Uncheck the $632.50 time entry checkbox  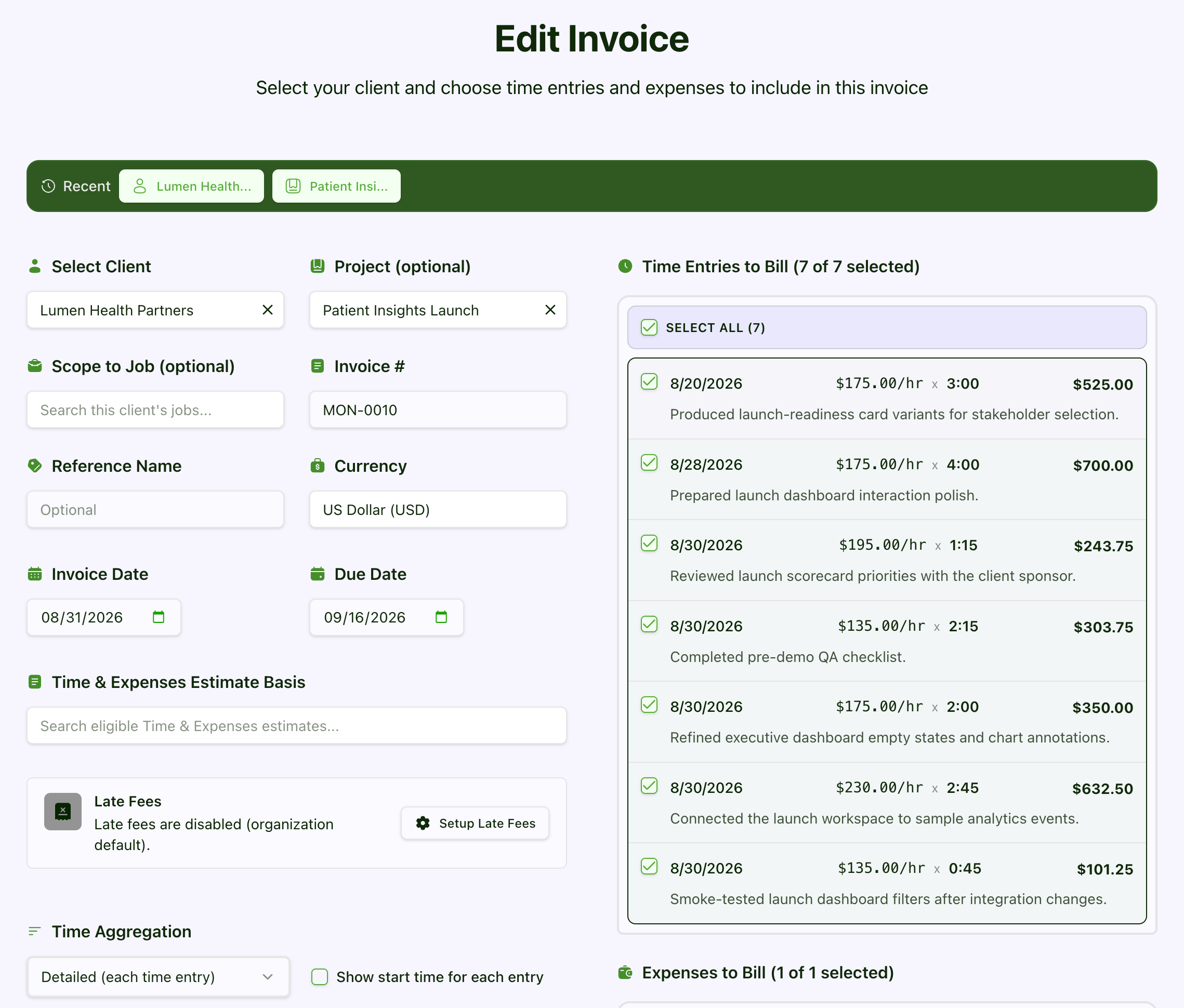[649, 786]
